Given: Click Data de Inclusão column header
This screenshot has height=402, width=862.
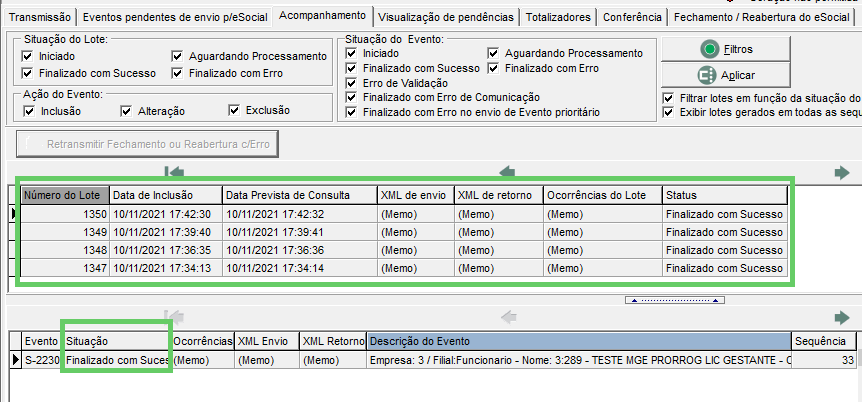Looking at the screenshot, I should [x=166, y=195].
